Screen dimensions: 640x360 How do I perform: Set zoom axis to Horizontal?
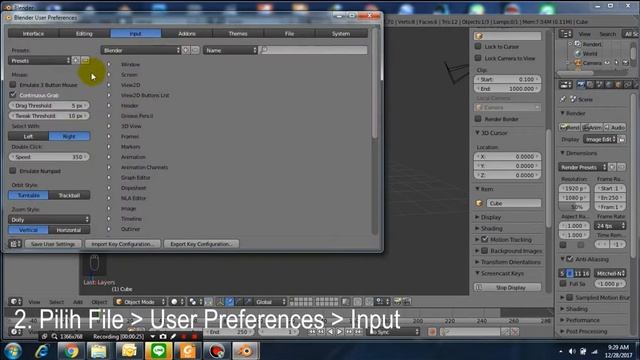click(x=69, y=230)
